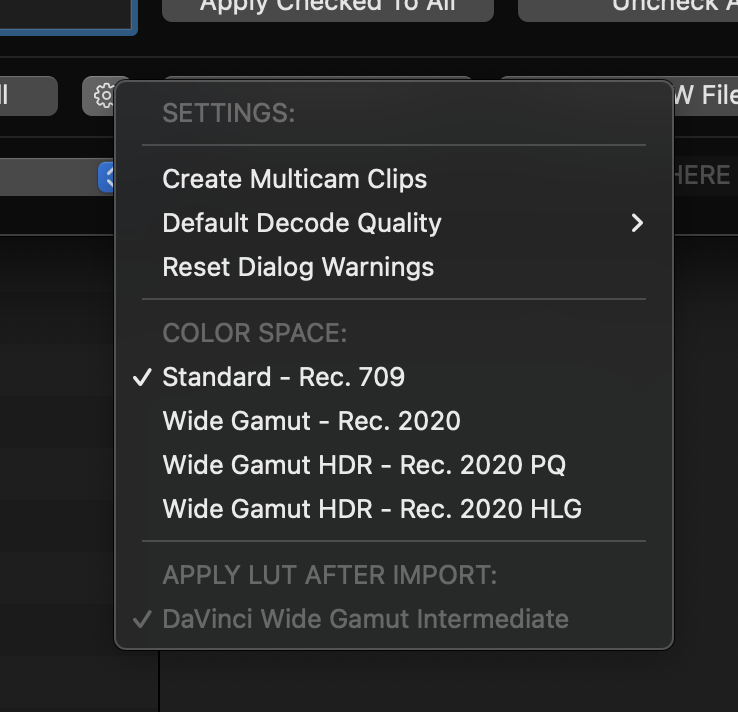Click the SETTINGS: header label
738x712 pixels.
pyautogui.click(x=228, y=113)
